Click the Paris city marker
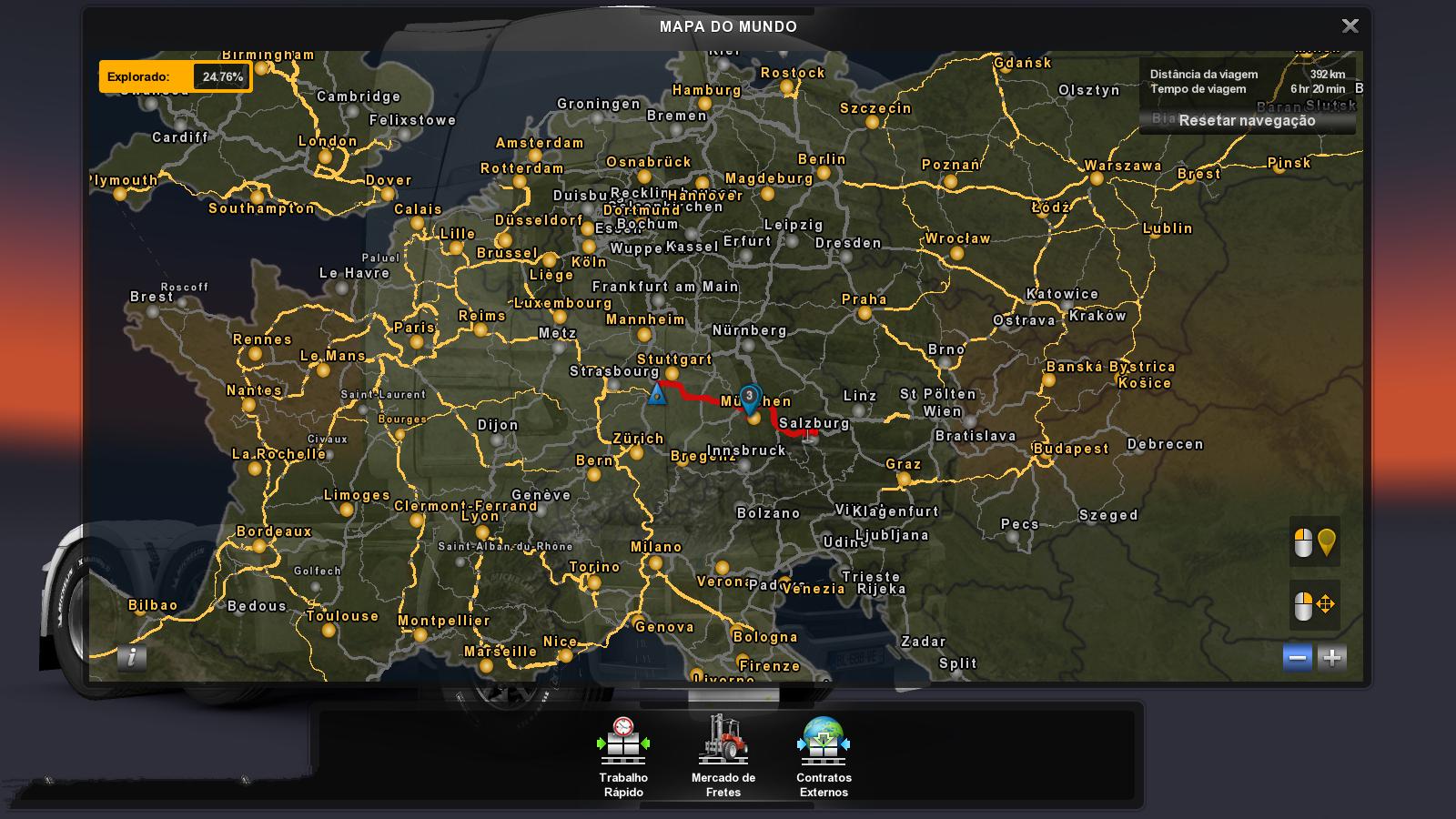Screen dimensions: 1456x819 pos(417,342)
